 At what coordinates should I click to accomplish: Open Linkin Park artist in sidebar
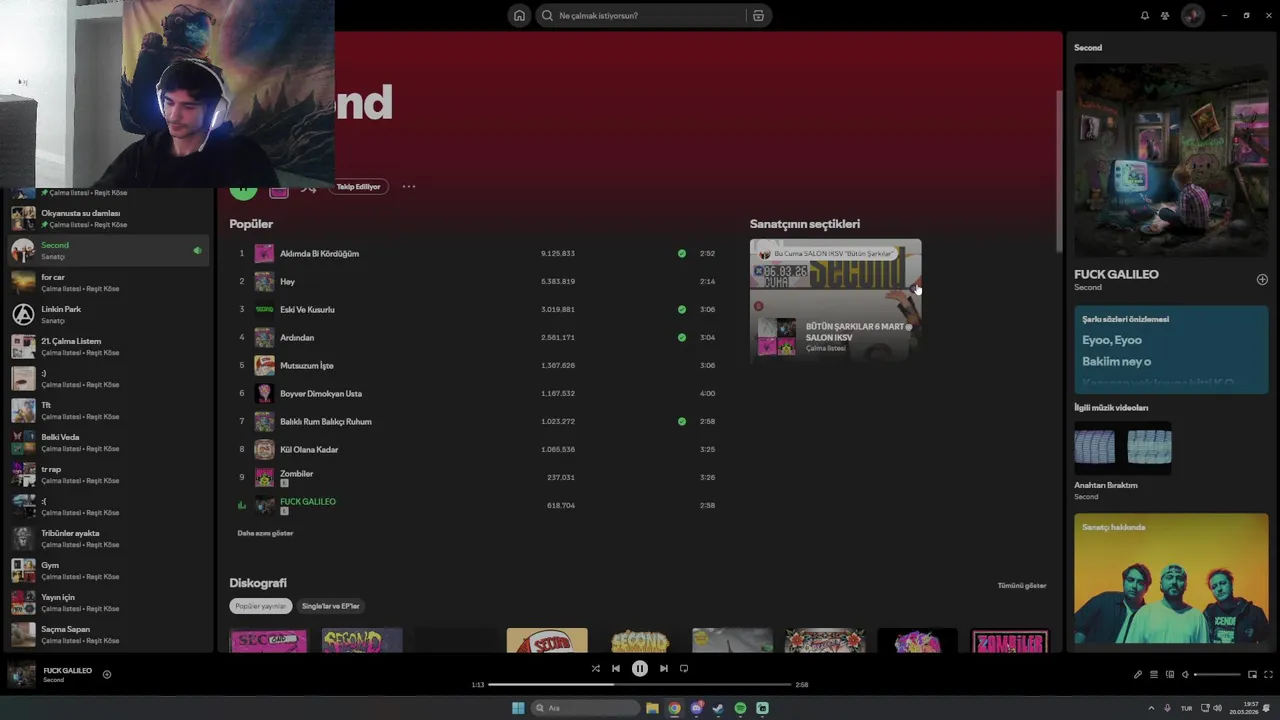pyautogui.click(x=108, y=314)
